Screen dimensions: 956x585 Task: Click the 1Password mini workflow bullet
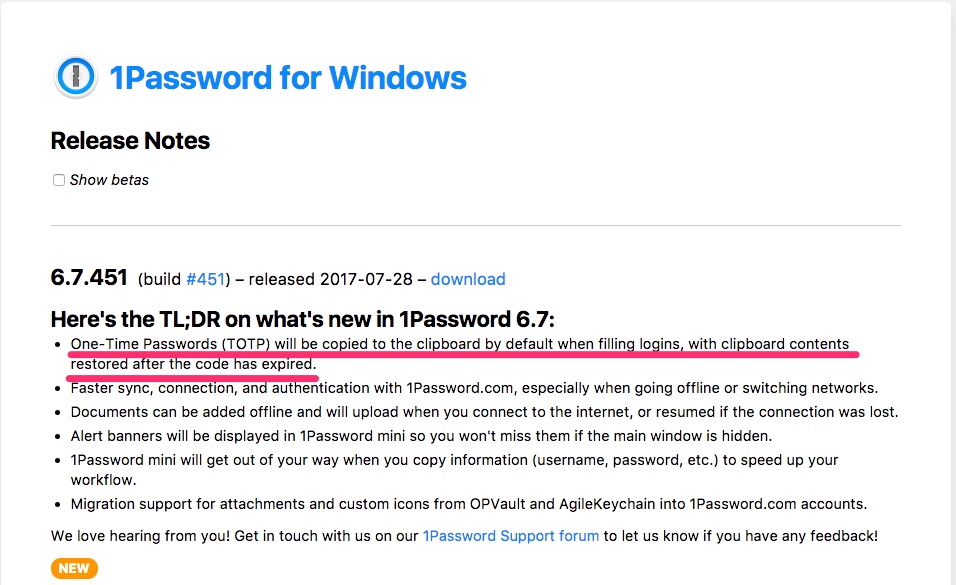click(x=454, y=470)
